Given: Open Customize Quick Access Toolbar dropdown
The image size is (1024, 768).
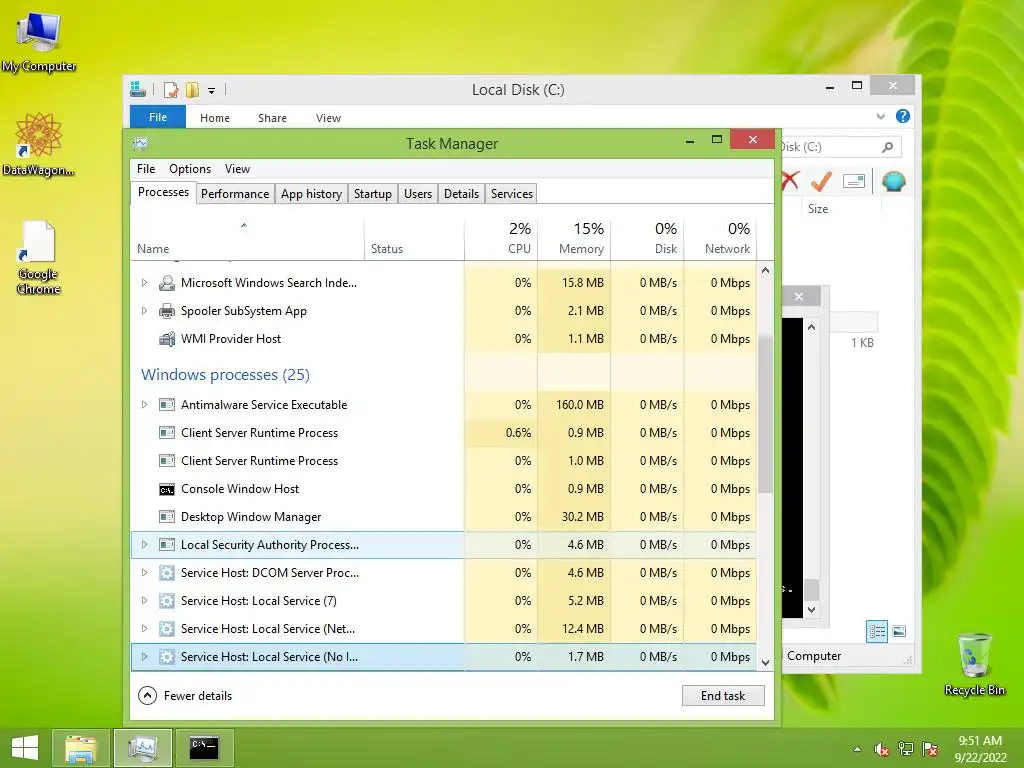Looking at the screenshot, I should (x=212, y=91).
